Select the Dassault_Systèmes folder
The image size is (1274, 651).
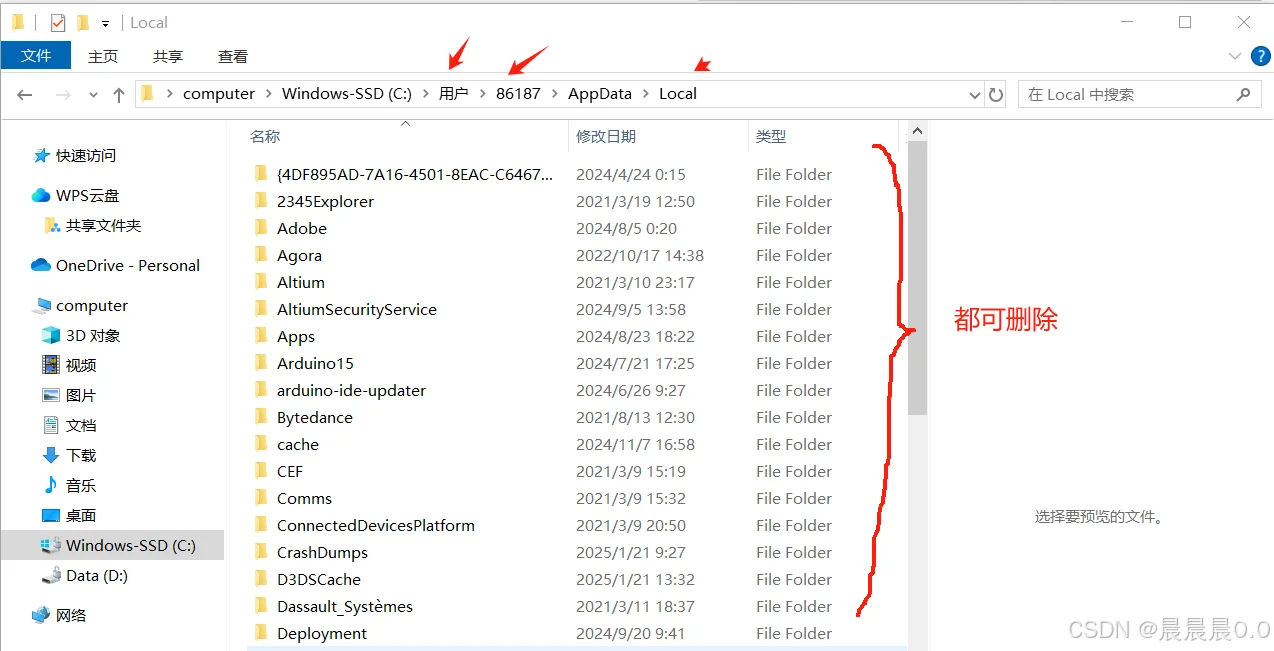click(345, 606)
